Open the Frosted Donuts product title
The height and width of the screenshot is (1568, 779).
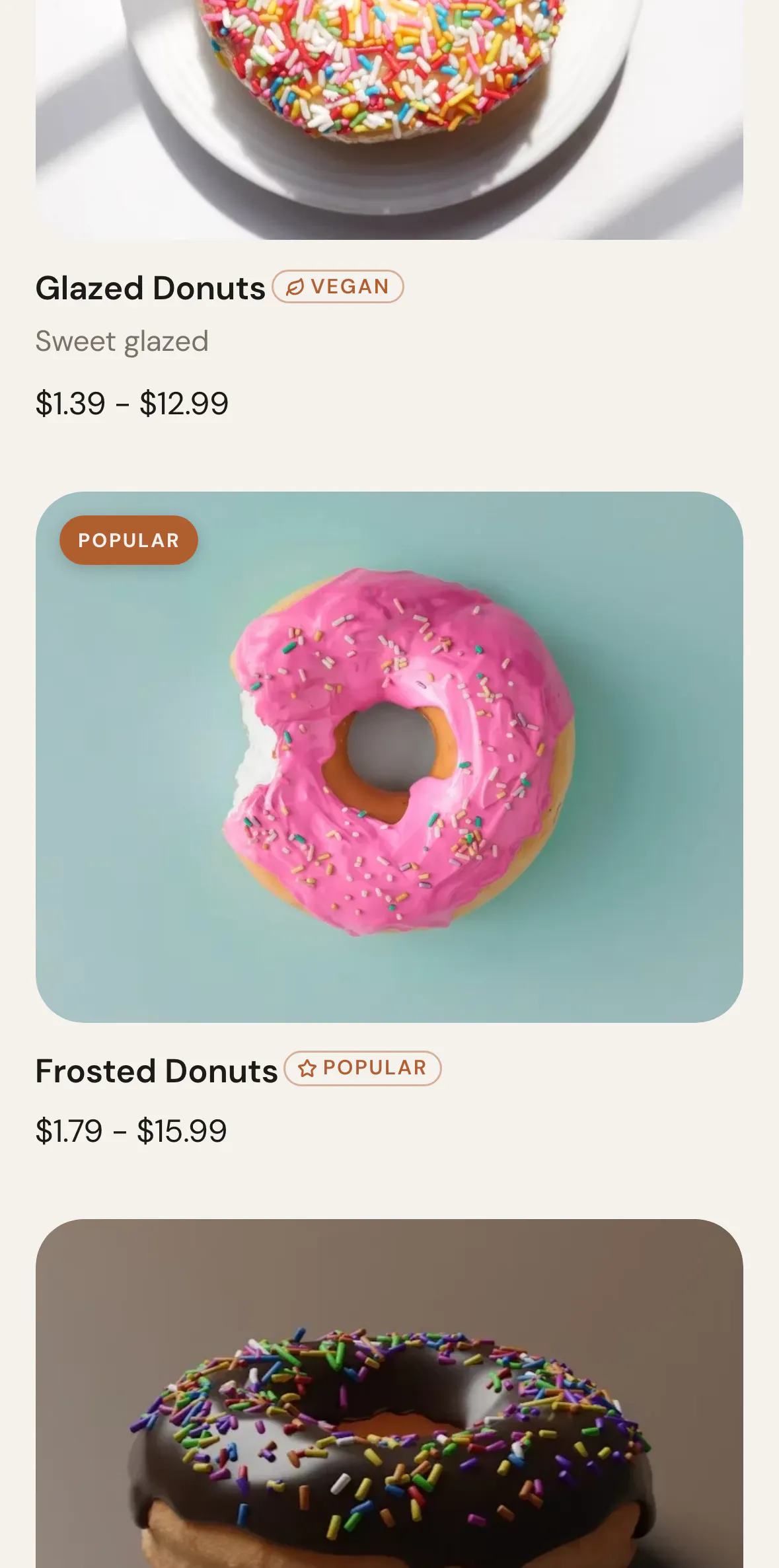(x=157, y=1070)
